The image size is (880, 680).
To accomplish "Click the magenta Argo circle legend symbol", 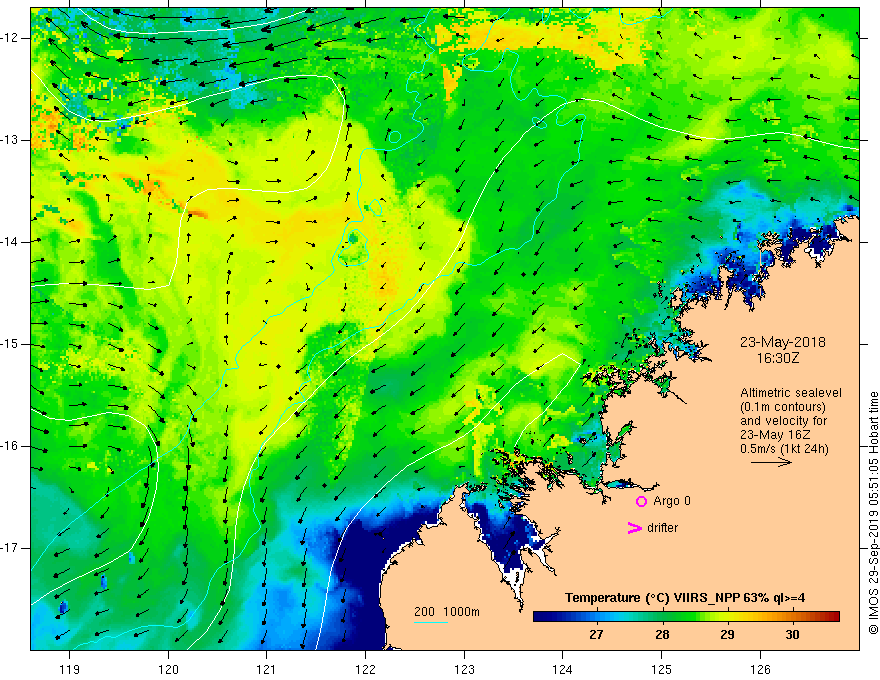I will click(641, 501).
